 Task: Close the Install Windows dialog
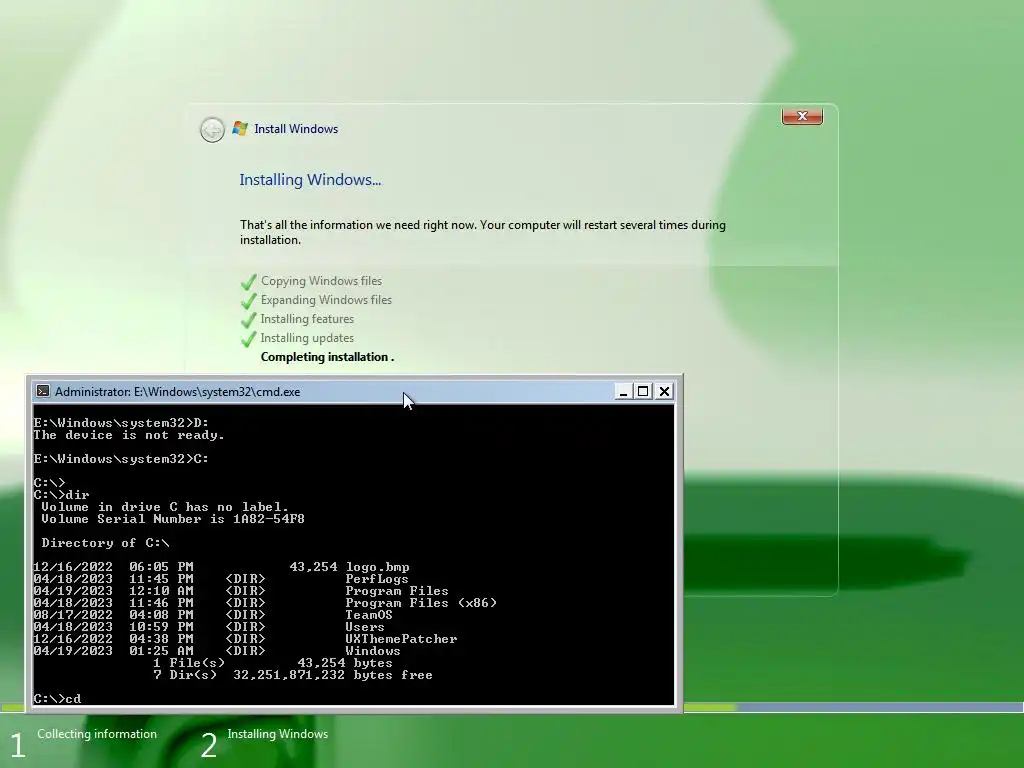coord(802,116)
